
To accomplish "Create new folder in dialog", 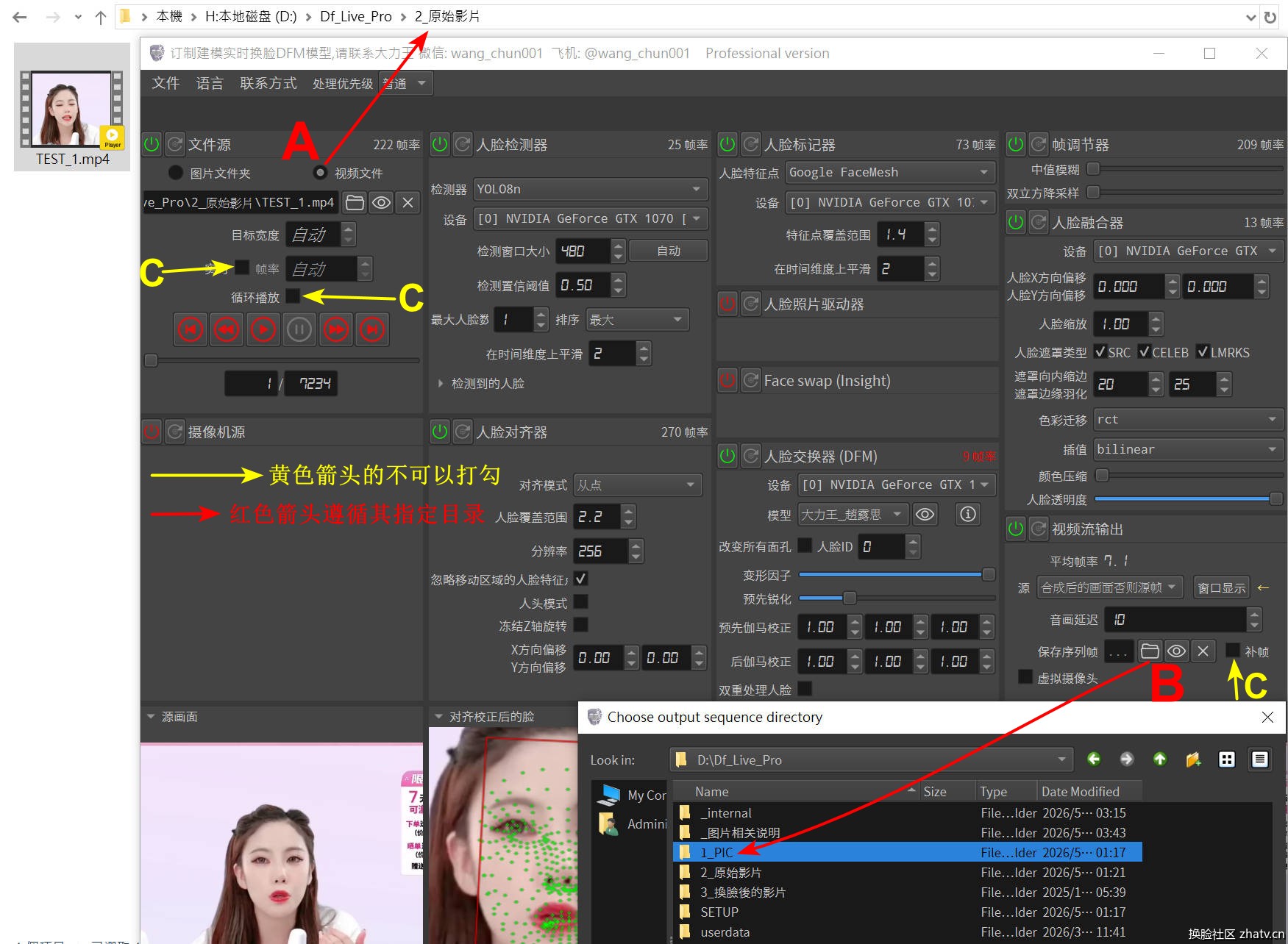I will point(1193,759).
